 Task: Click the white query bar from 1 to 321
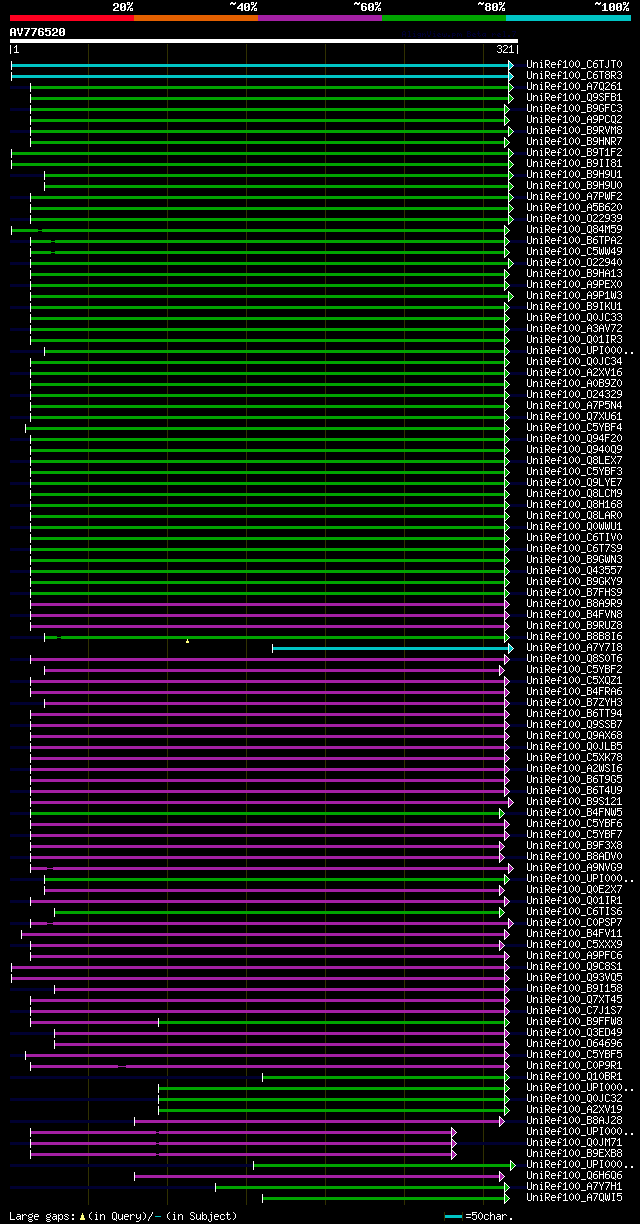pos(264,41)
